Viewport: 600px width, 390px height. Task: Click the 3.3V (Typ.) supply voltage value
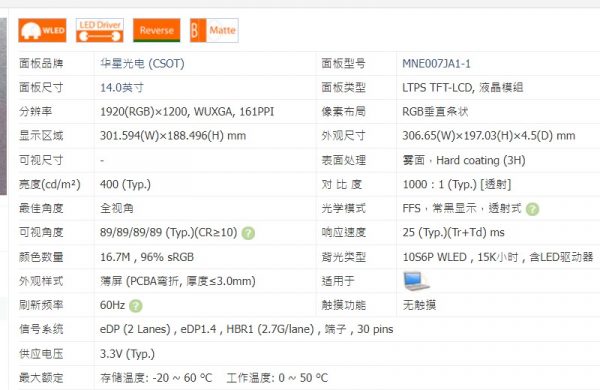(127, 354)
